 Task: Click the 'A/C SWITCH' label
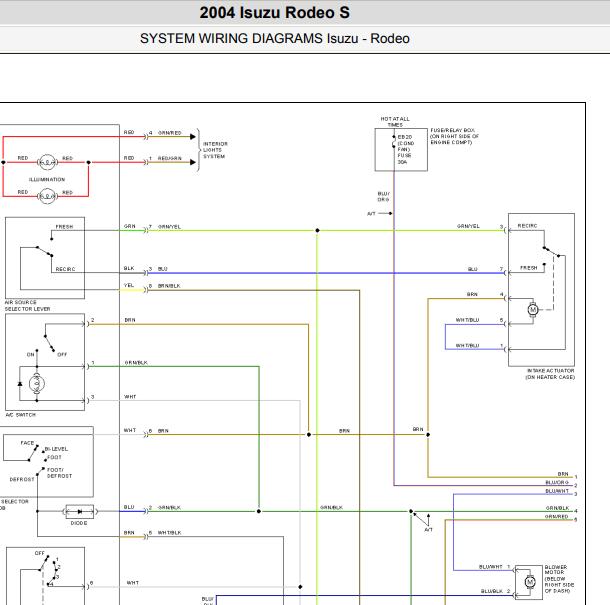click(21, 415)
